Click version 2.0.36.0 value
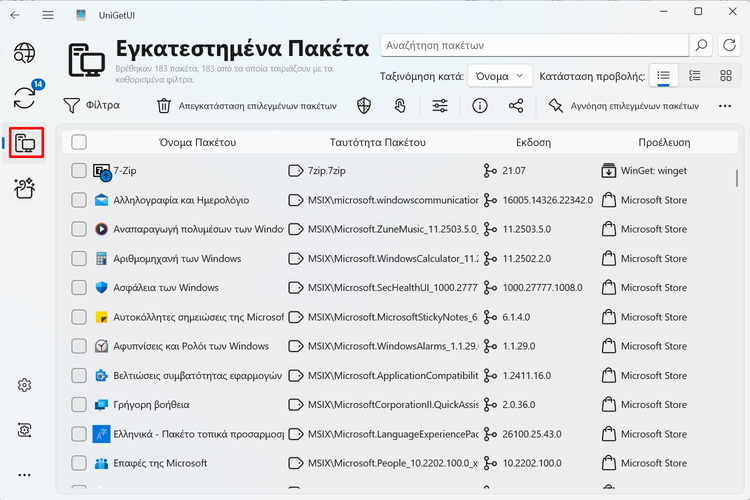 (518, 405)
